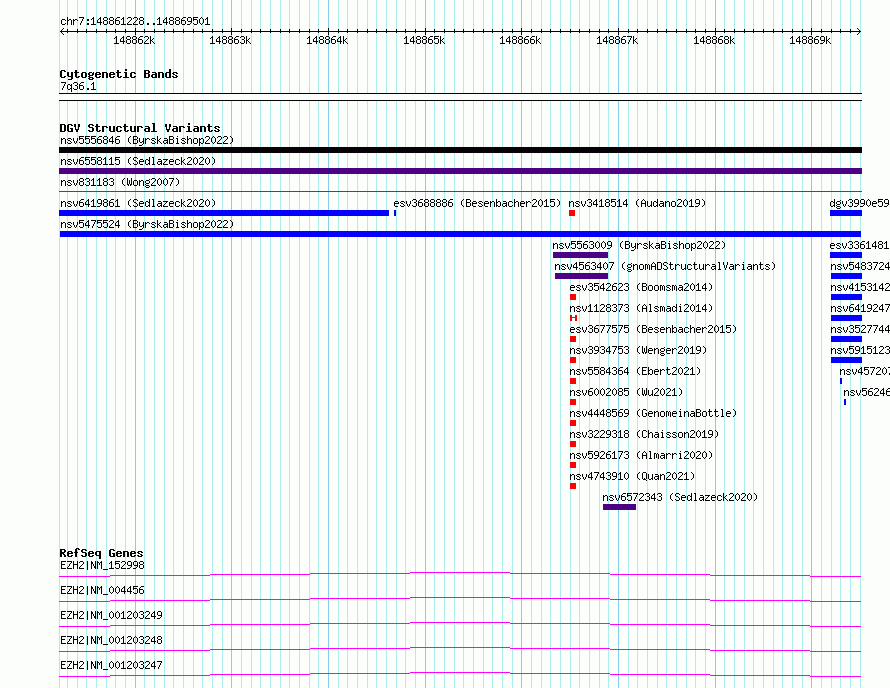Open the EZH2|NM_004456 transcript label

click(102, 590)
